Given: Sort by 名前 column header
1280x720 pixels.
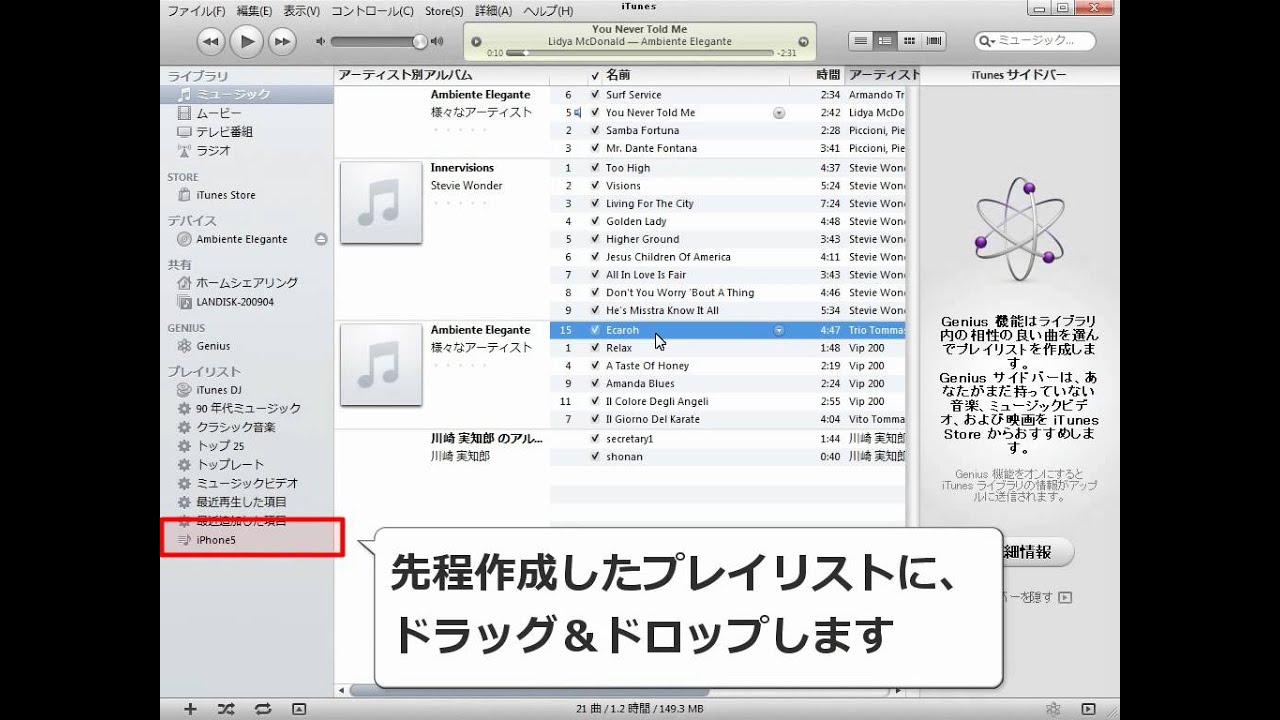Looking at the screenshot, I should (x=696, y=75).
